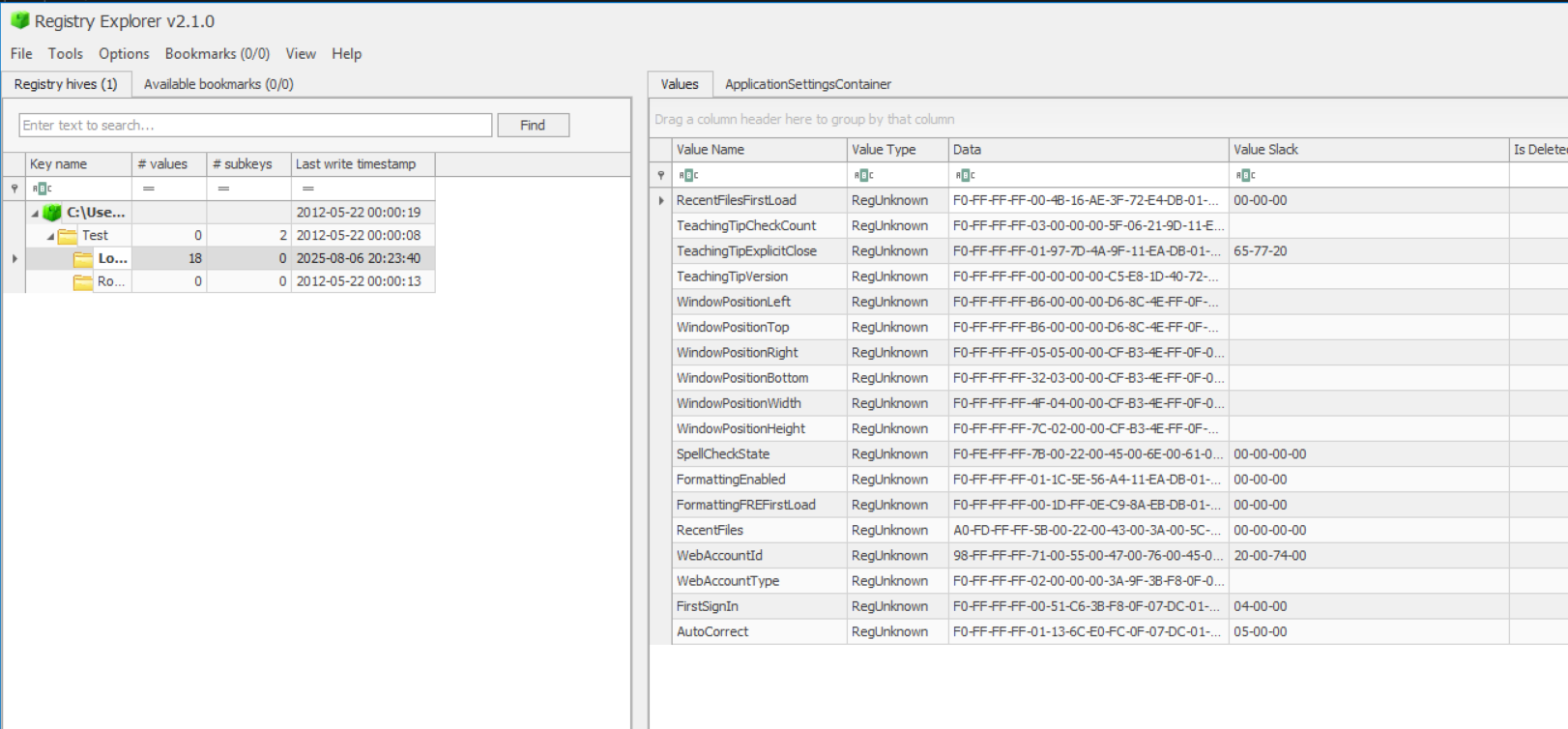
Task: Open the File menu
Action: click(21, 54)
